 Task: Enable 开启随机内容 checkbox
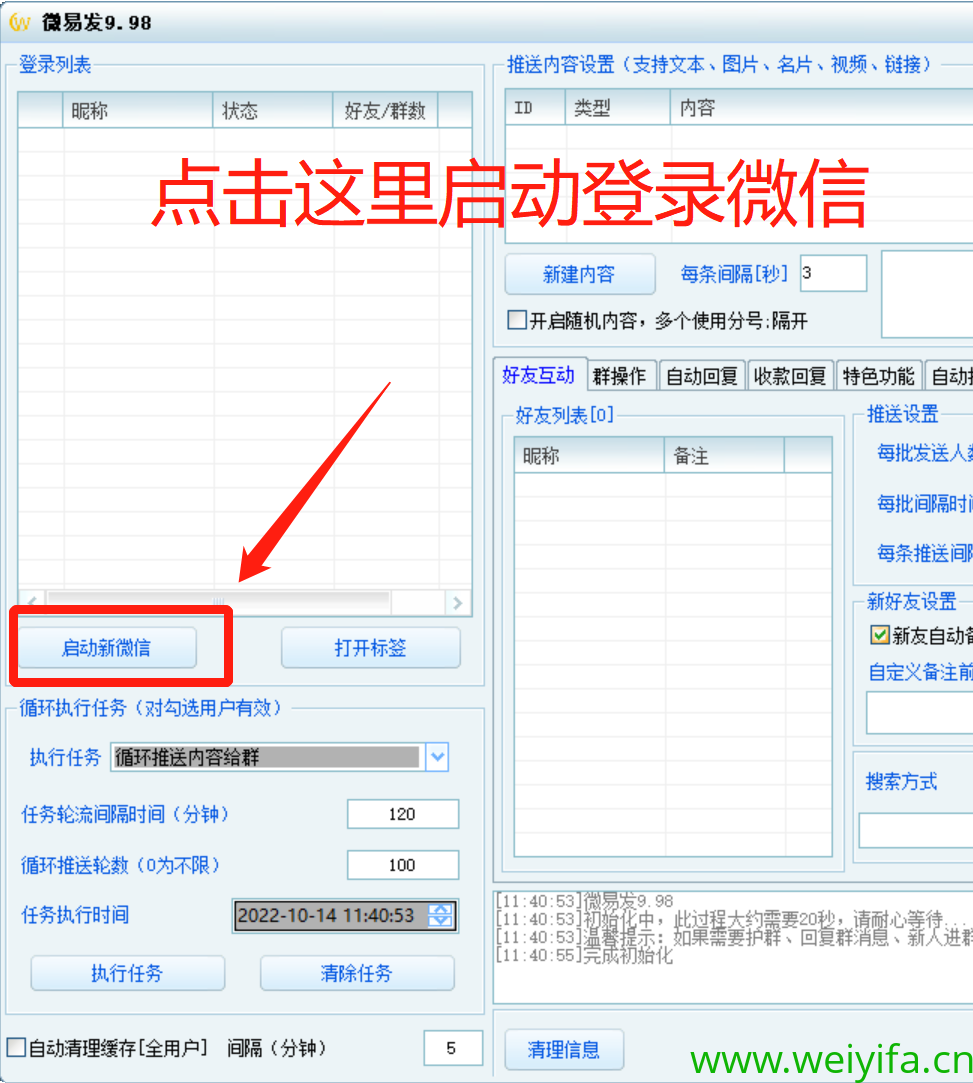(517, 320)
